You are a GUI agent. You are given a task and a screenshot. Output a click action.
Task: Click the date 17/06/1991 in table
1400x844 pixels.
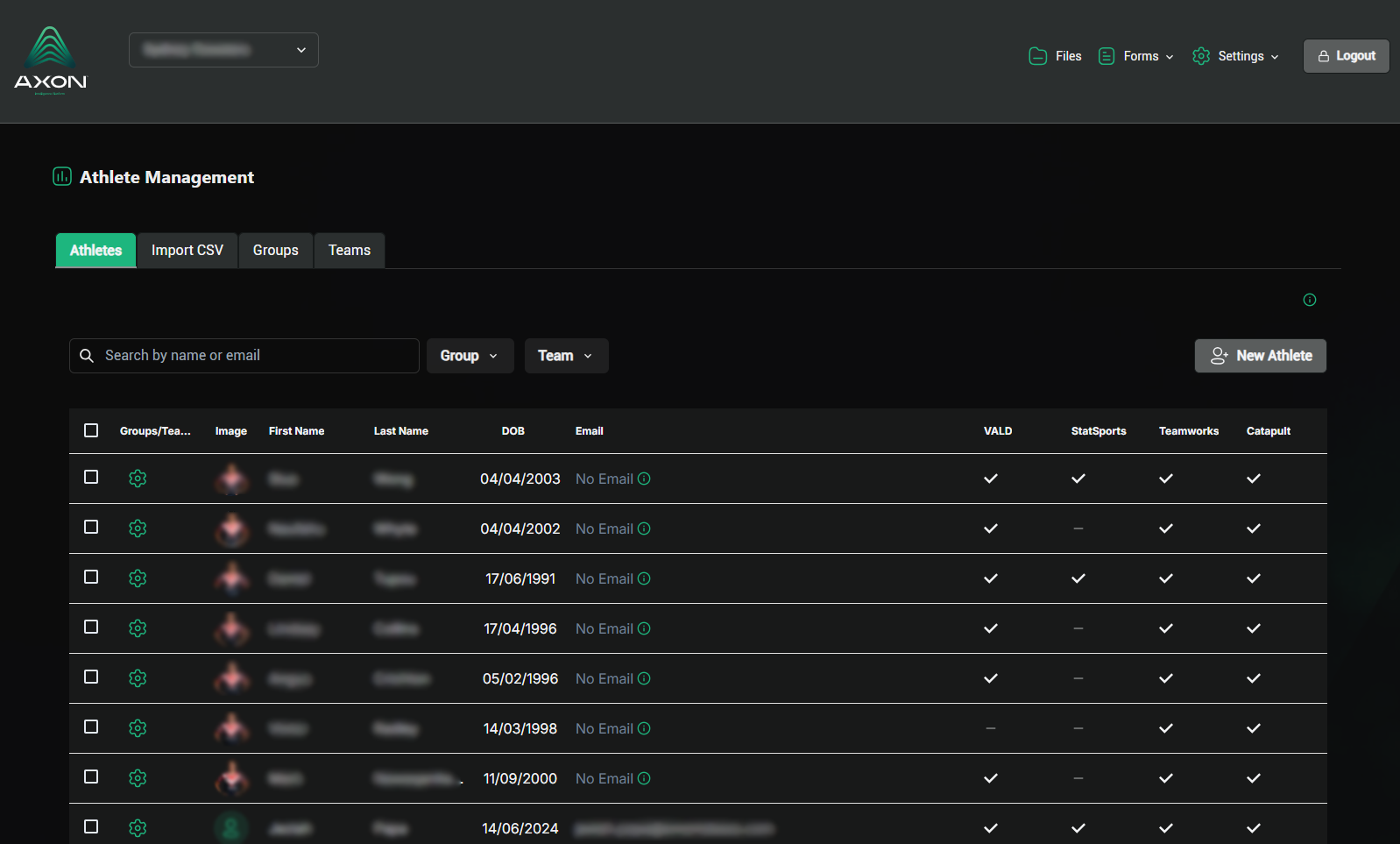(x=520, y=578)
